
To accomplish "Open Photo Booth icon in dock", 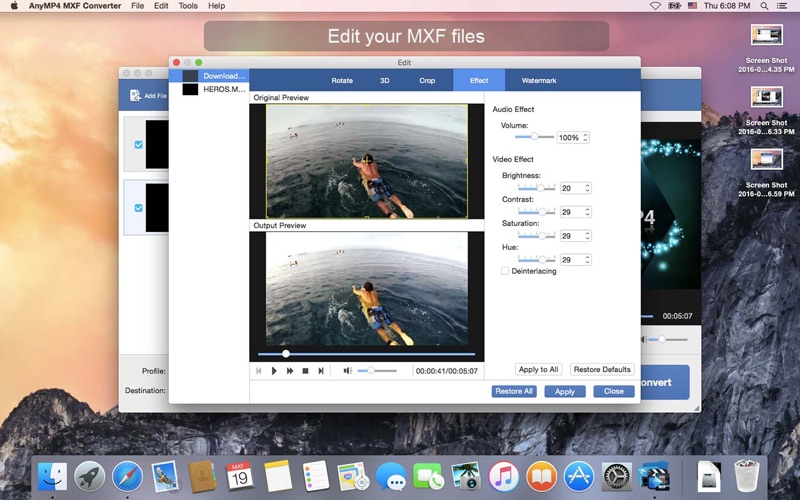I will (465, 477).
